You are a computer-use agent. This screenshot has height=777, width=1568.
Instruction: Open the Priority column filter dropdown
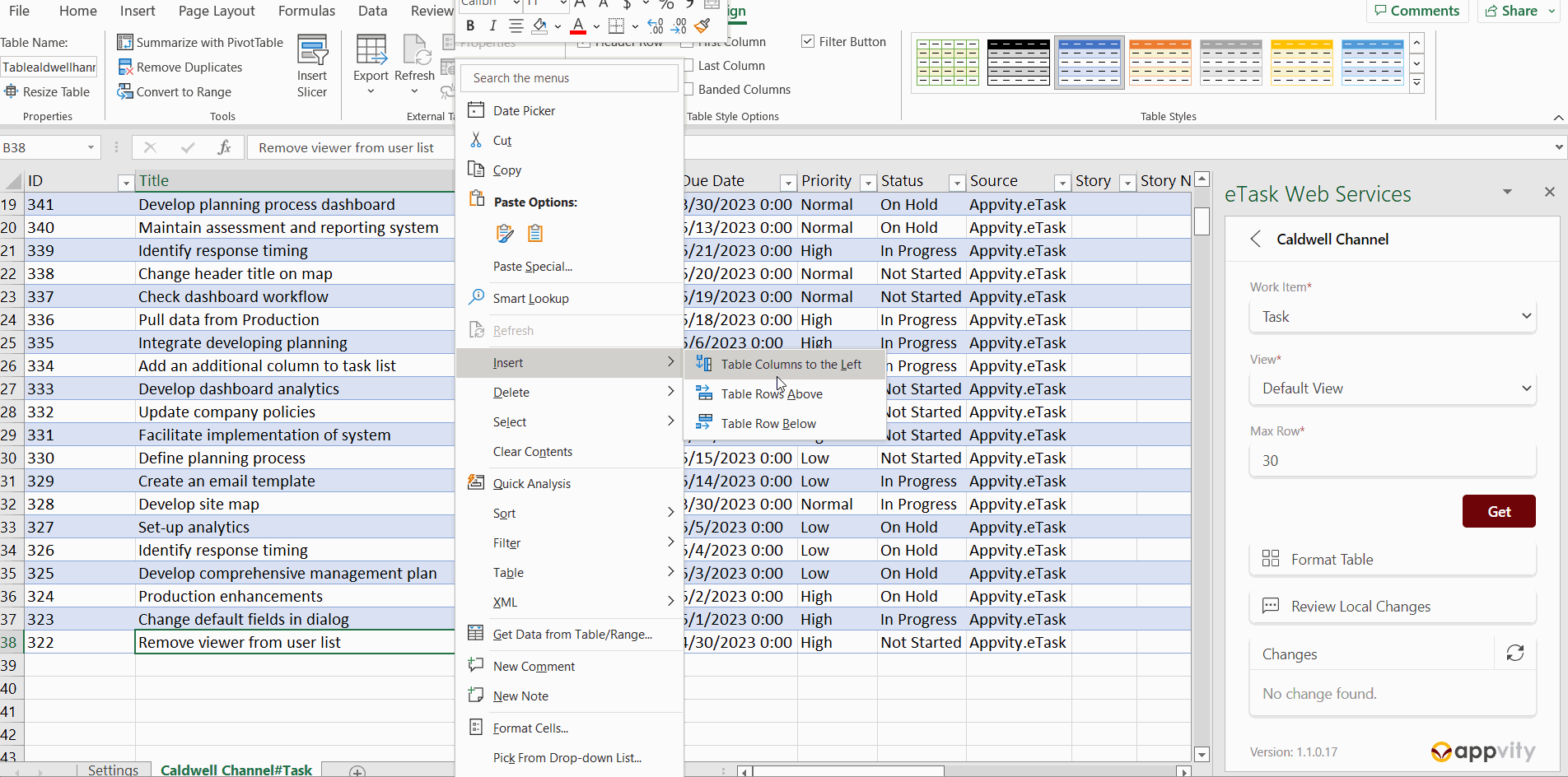(867, 183)
